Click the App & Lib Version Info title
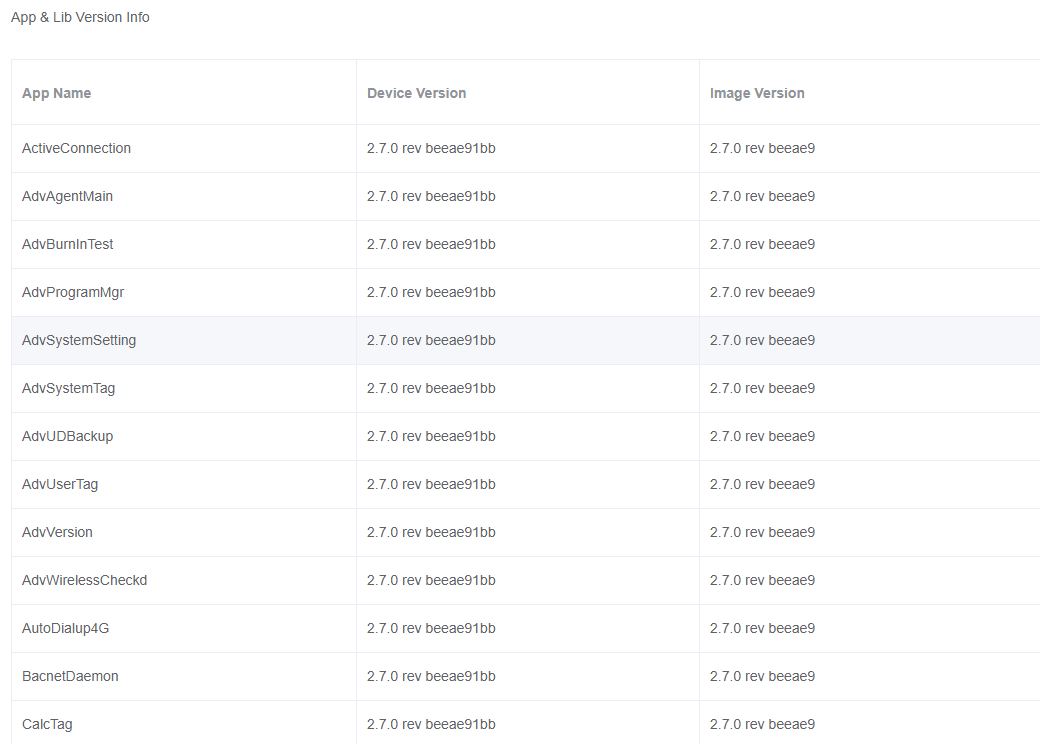 pyautogui.click(x=80, y=17)
